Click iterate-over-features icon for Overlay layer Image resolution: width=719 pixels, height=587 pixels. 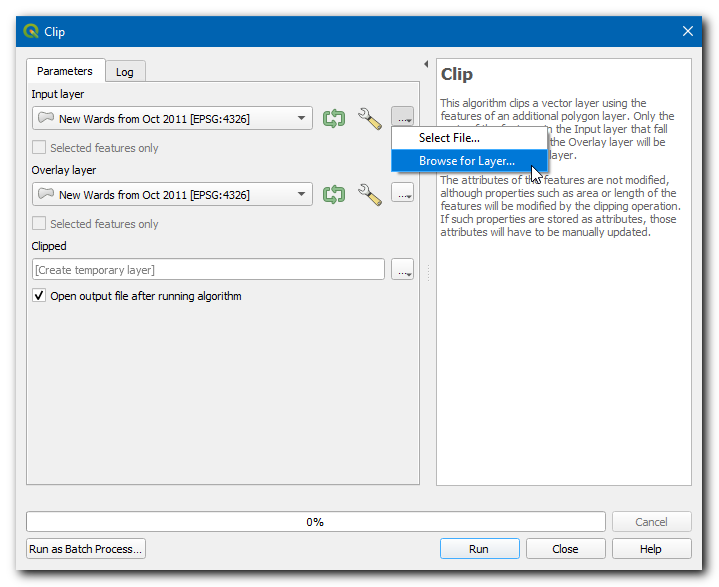[334, 194]
